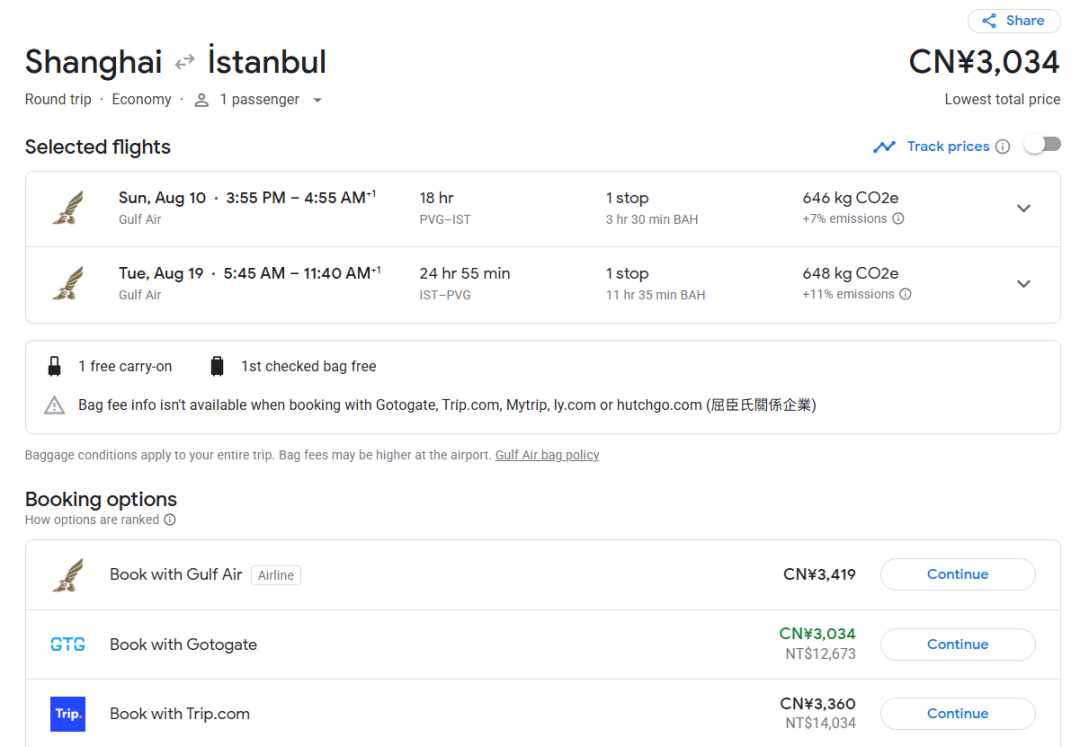This screenshot has height=747, width=1080.
Task: Click the Share button
Action: coord(1013,21)
